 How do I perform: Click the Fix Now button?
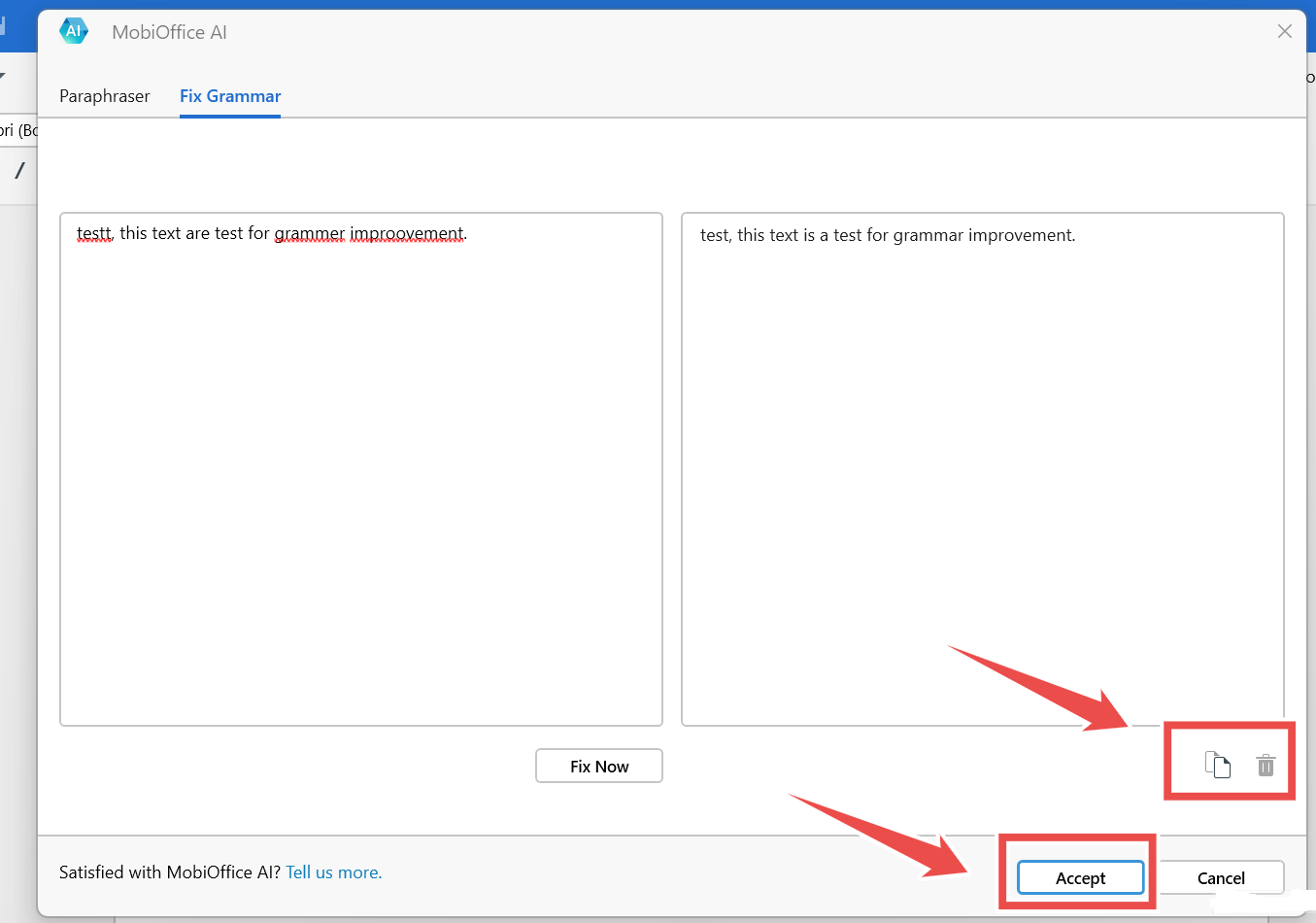[599, 766]
